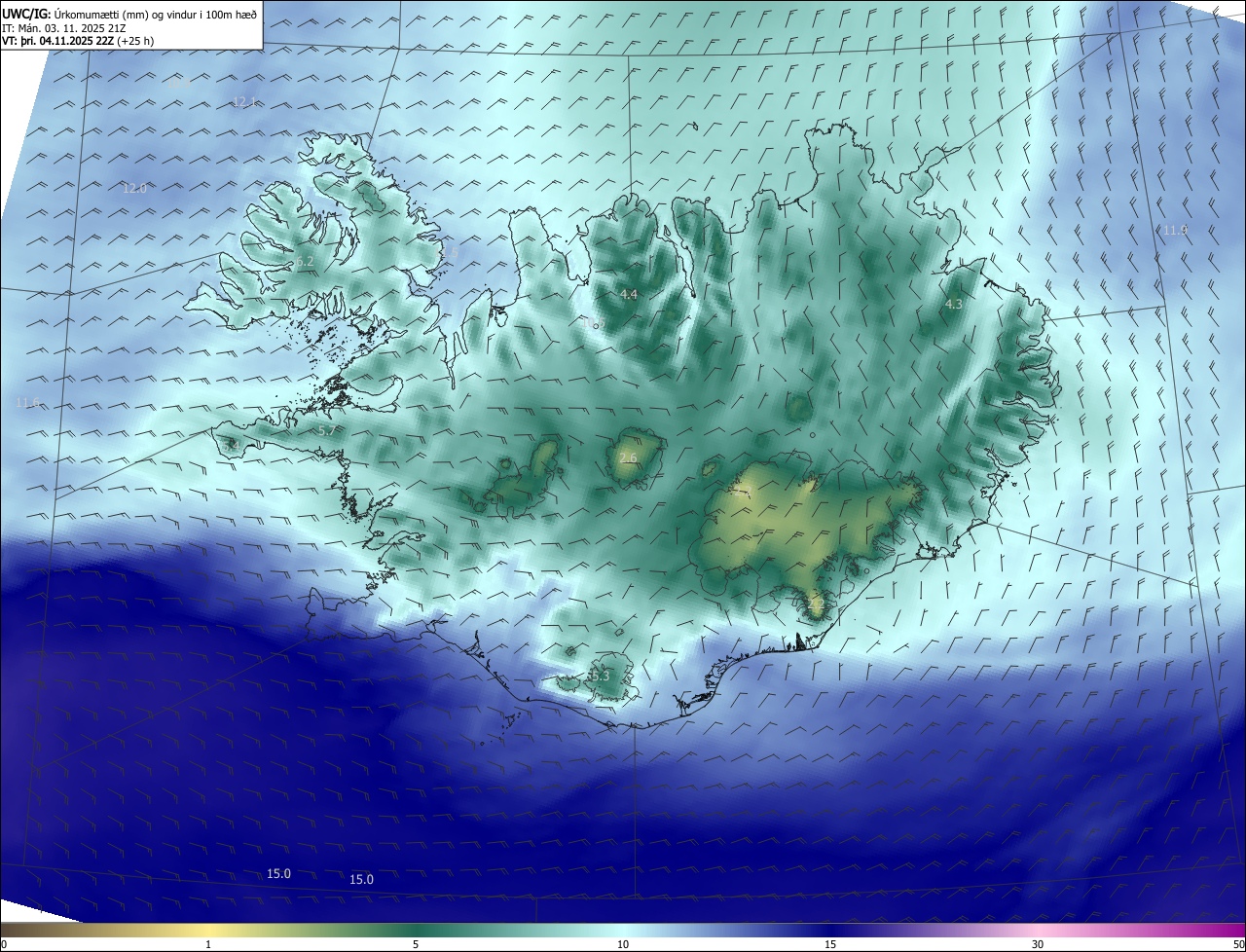Click the 2.6 value on Hofsjökull glacier
The width and height of the screenshot is (1246, 952).
[628, 458]
